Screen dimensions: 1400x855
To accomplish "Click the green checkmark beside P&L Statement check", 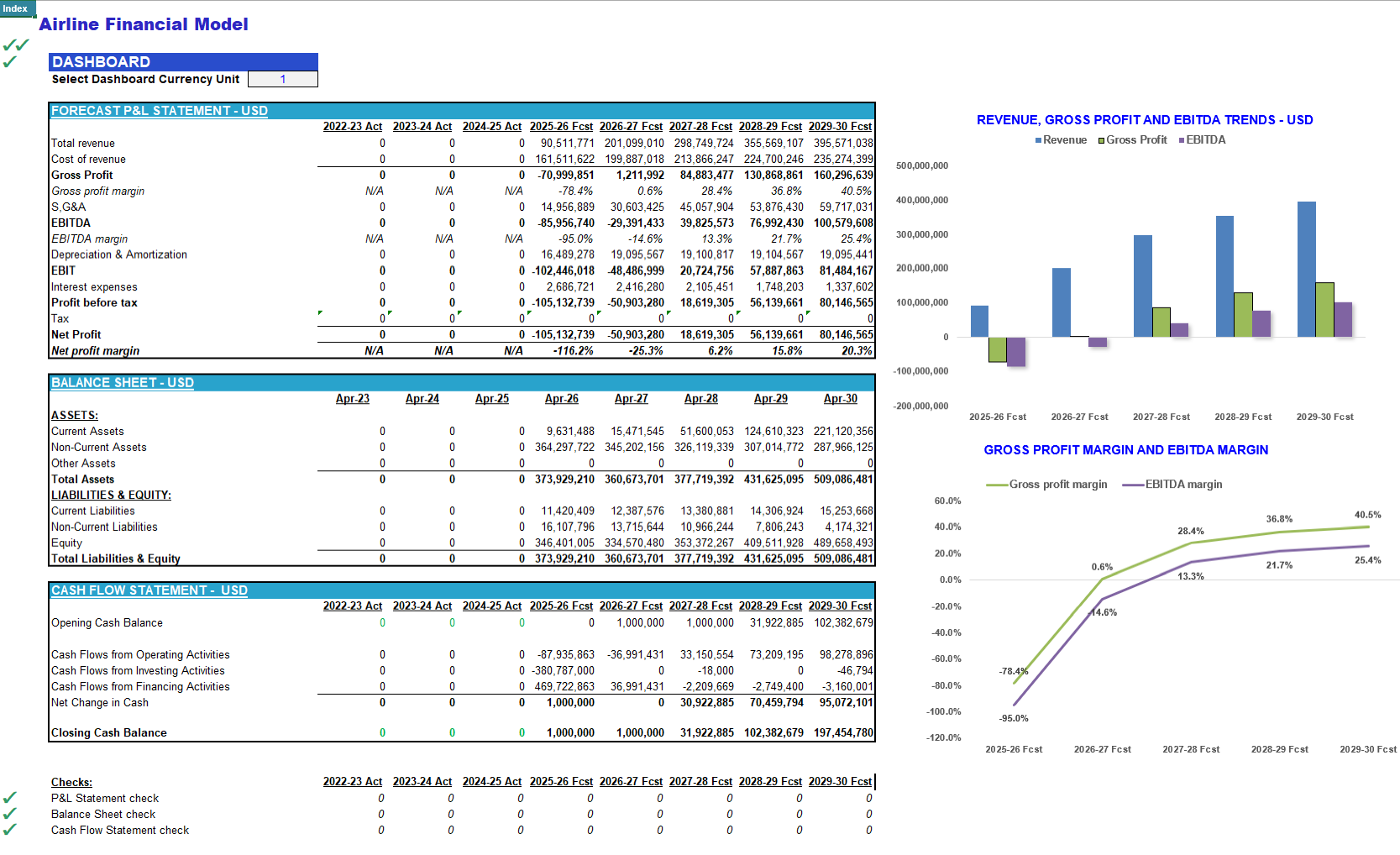I will 10,798.
